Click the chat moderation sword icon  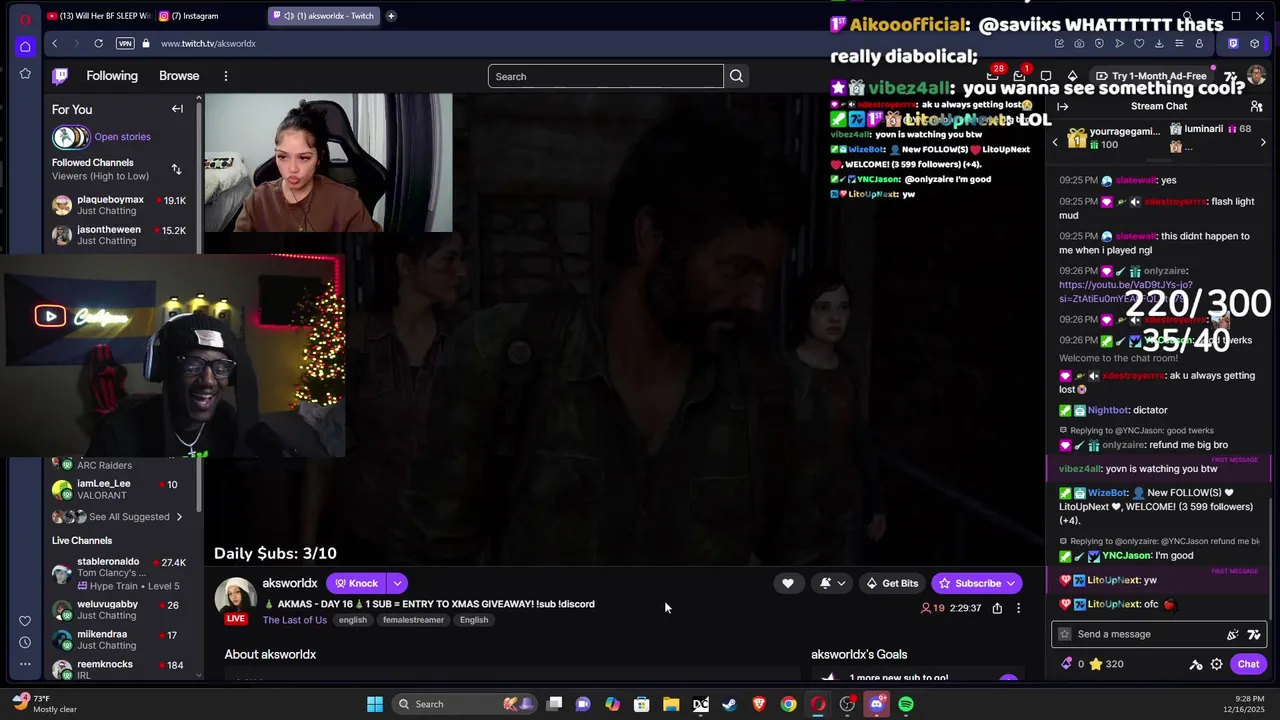coord(1195,664)
